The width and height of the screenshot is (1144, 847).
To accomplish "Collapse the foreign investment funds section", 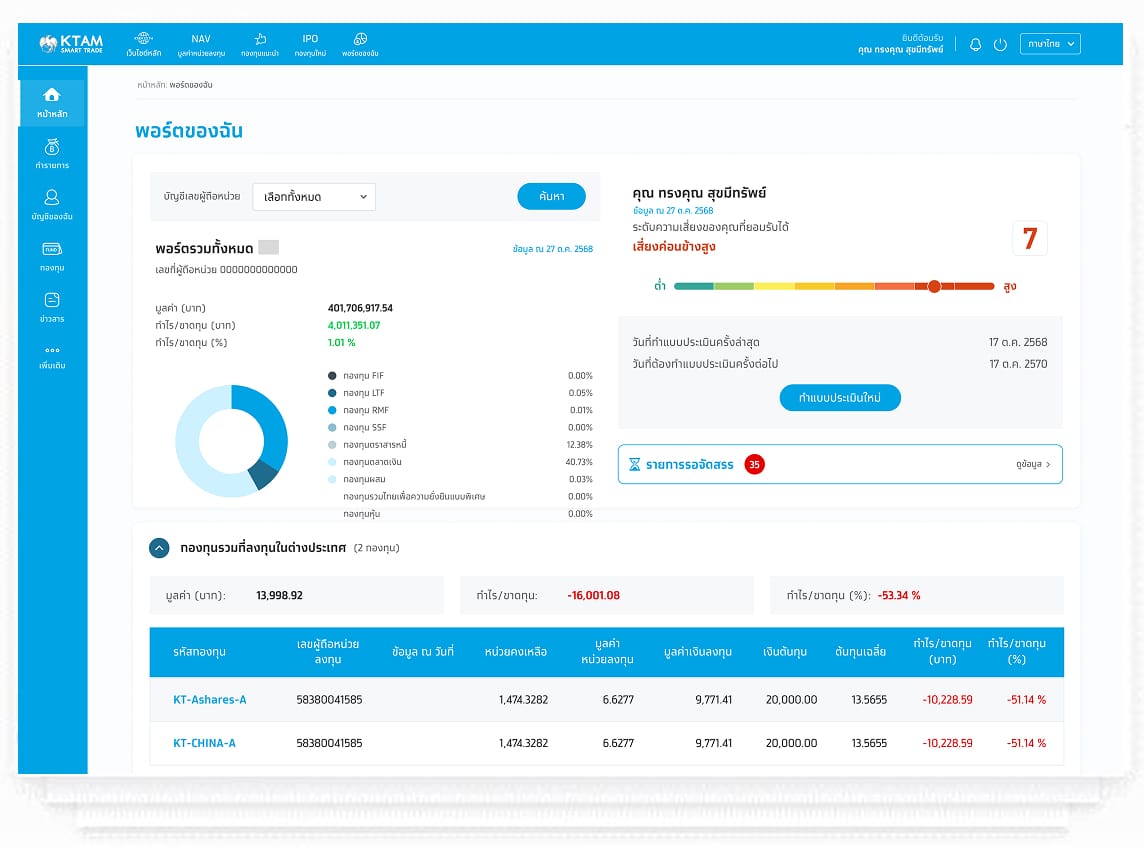I will click(159, 548).
